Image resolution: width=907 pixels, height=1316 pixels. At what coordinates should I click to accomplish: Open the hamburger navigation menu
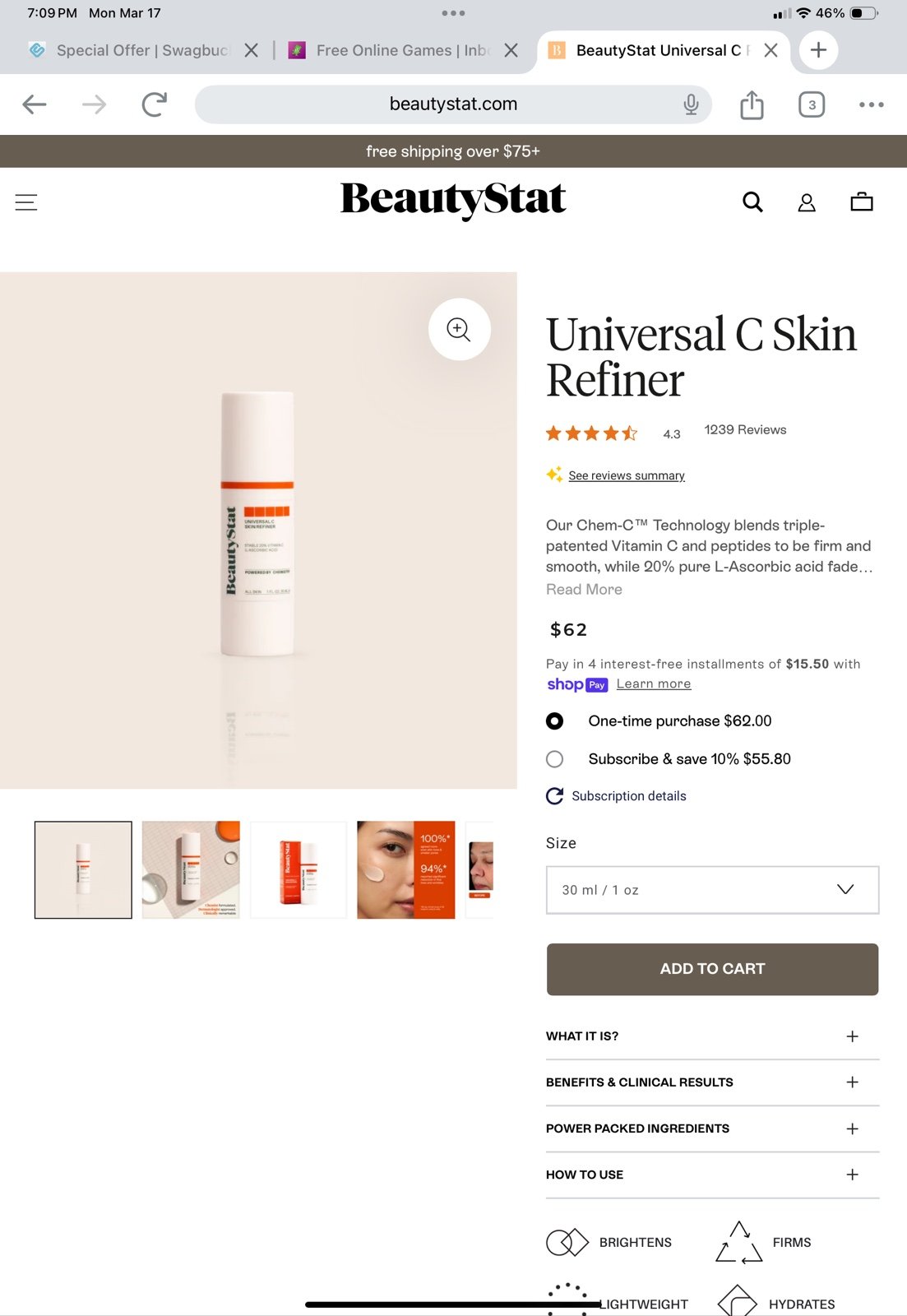click(x=26, y=202)
